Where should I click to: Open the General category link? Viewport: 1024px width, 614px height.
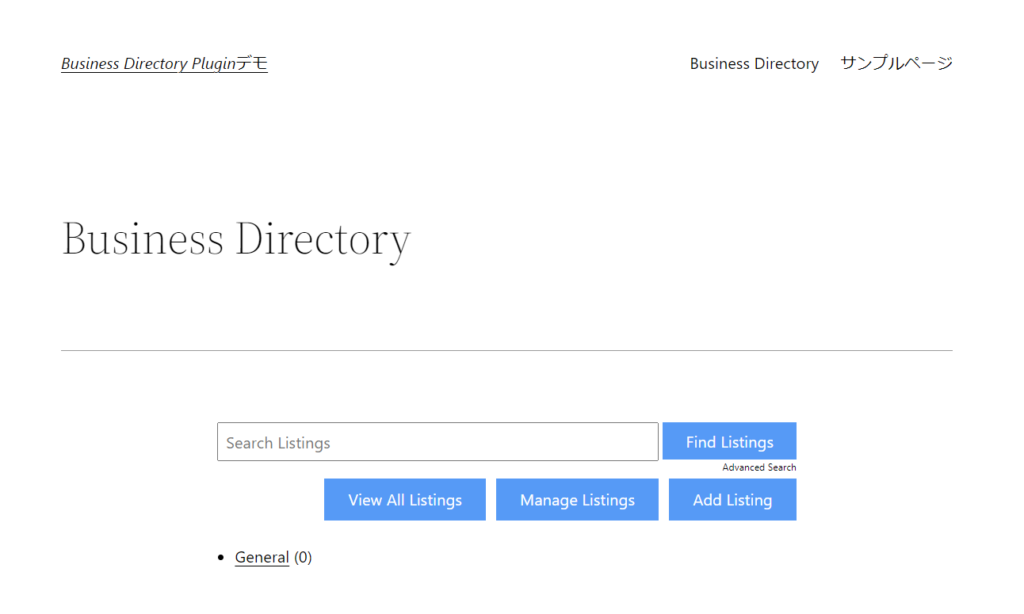262,558
